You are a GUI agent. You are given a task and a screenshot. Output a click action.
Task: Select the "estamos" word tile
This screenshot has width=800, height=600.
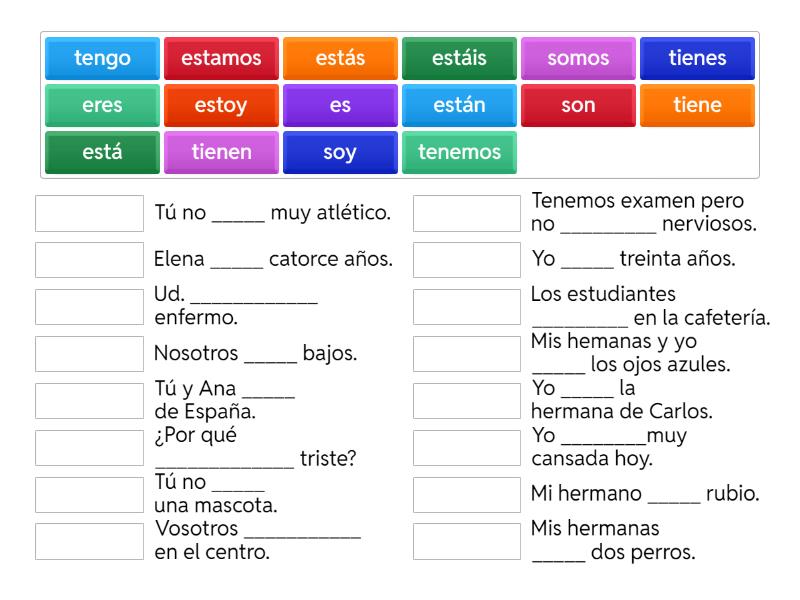(x=220, y=59)
